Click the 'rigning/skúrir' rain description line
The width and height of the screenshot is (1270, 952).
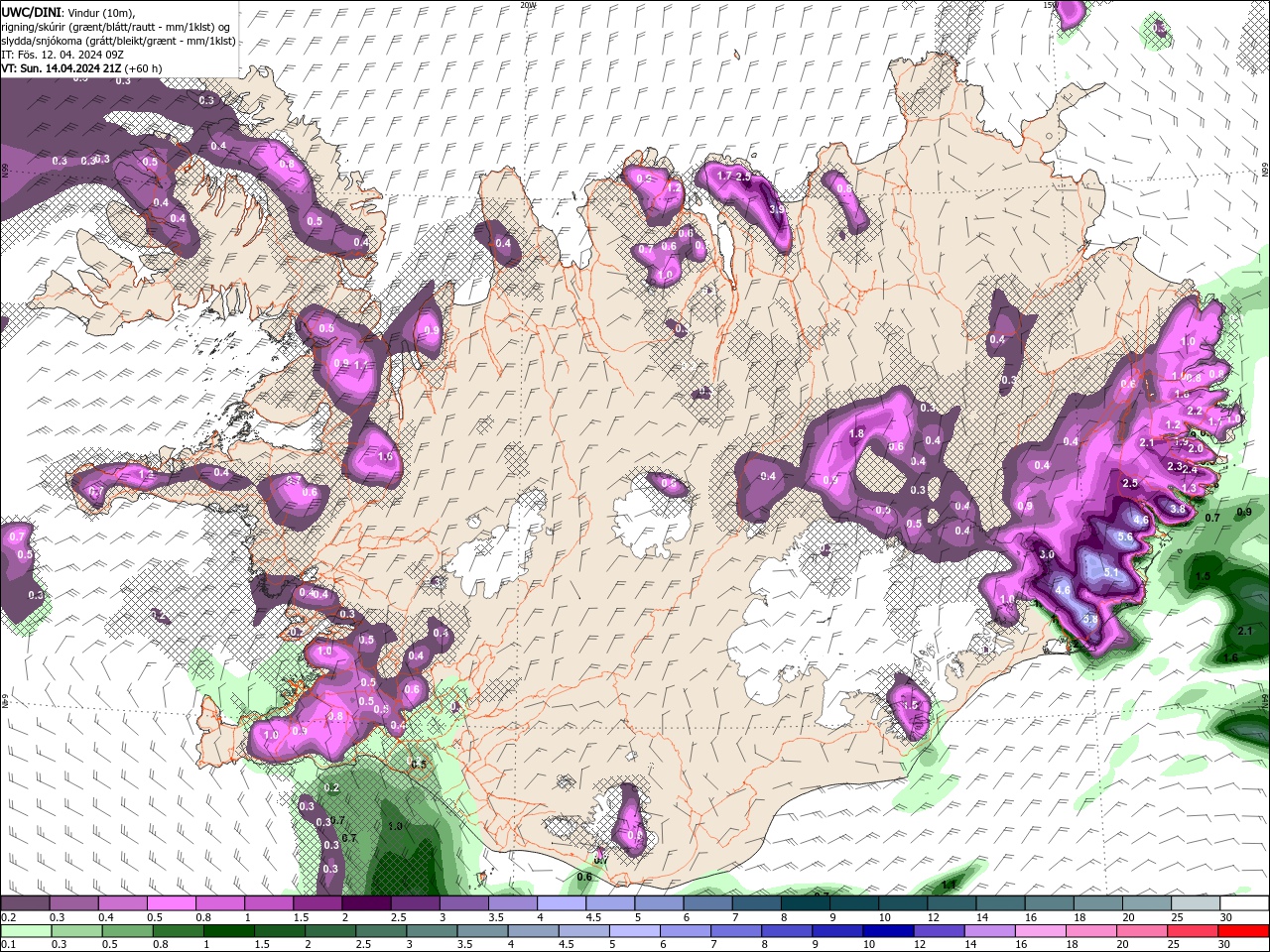coord(115,27)
